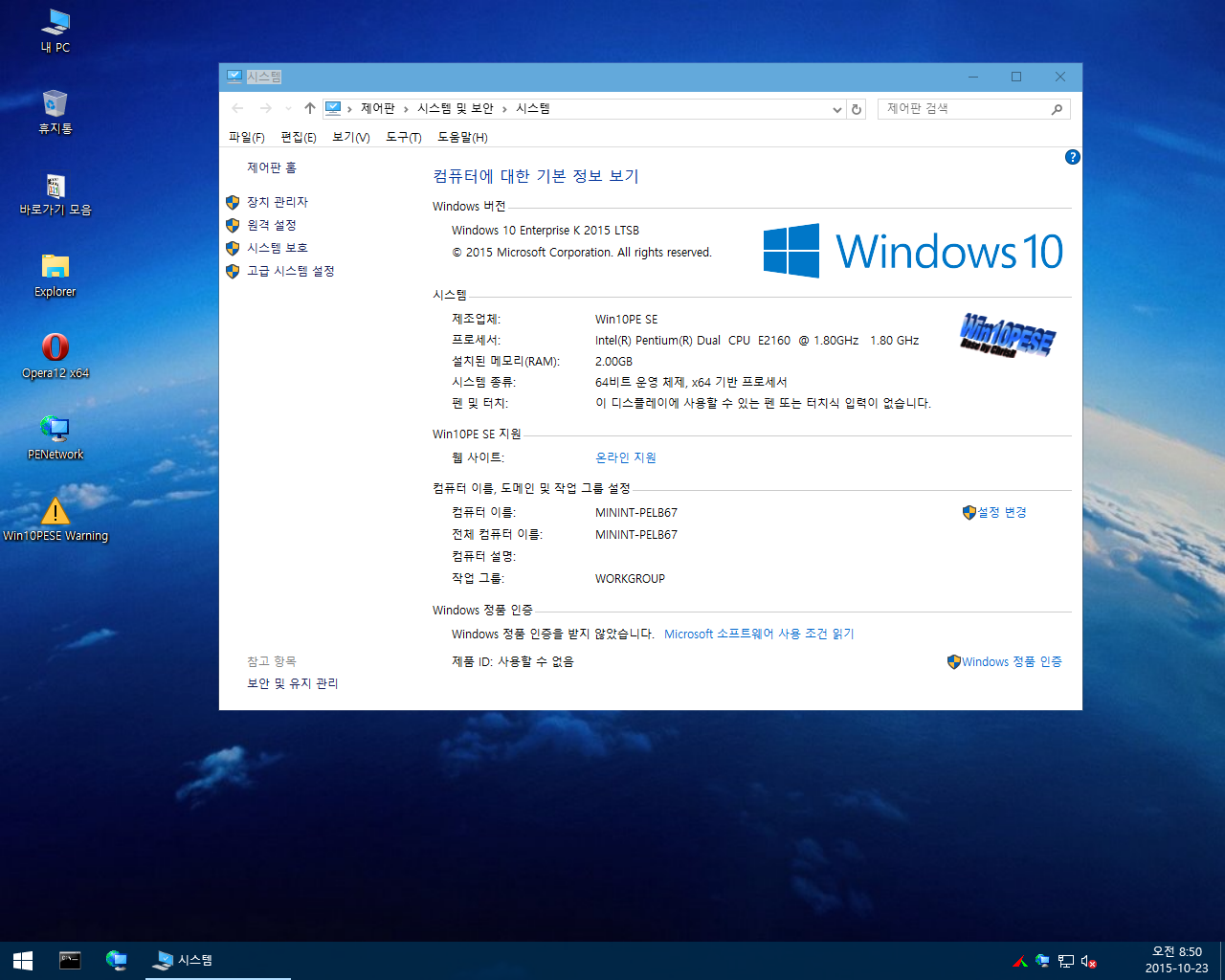Click the 온라인 지원 link
The image size is (1225, 980).
coord(626,457)
